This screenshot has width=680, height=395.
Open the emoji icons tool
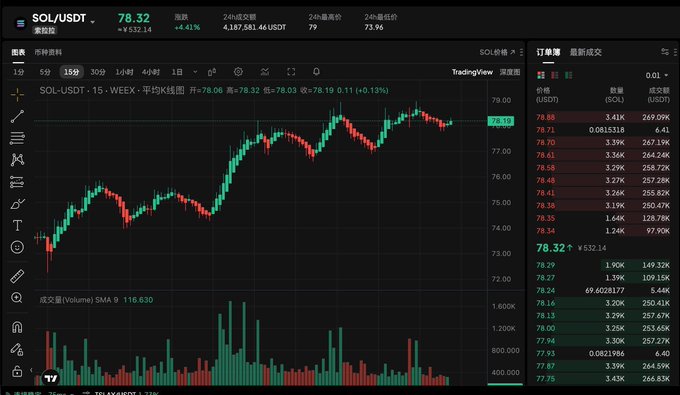[17, 247]
